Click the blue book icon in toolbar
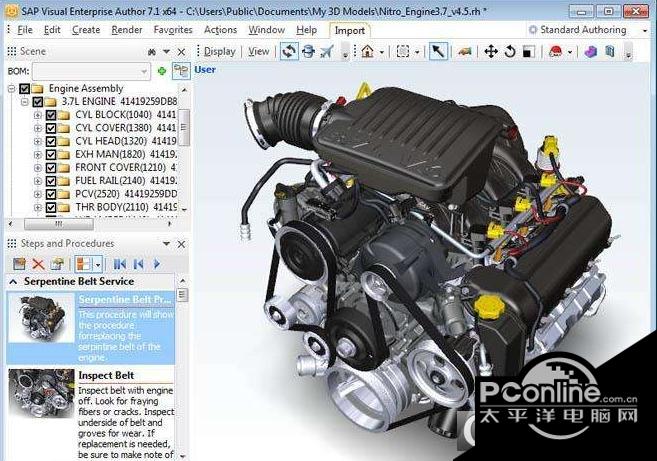Image resolution: width=657 pixels, height=461 pixels. point(610,52)
